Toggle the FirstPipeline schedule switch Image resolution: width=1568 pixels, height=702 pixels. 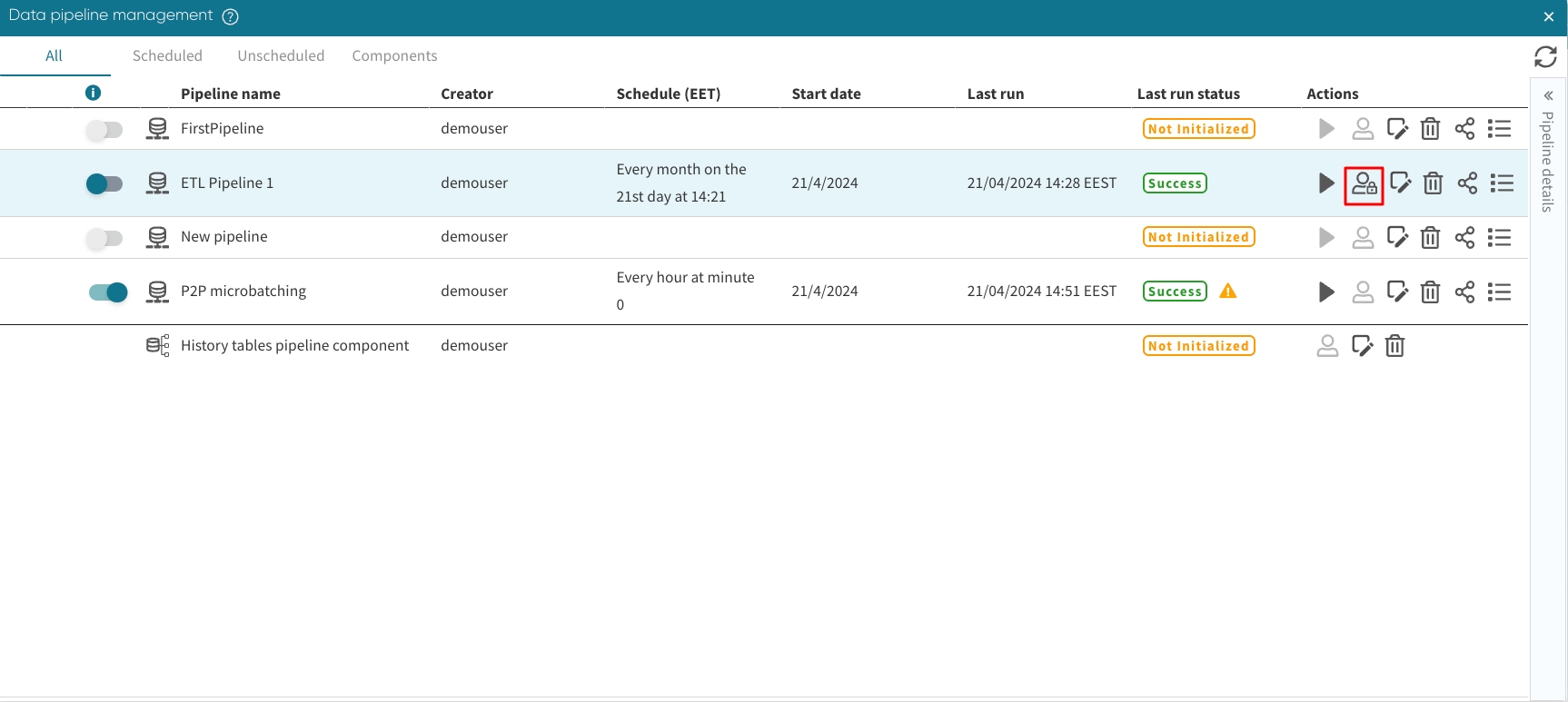click(x=104, y=130)
